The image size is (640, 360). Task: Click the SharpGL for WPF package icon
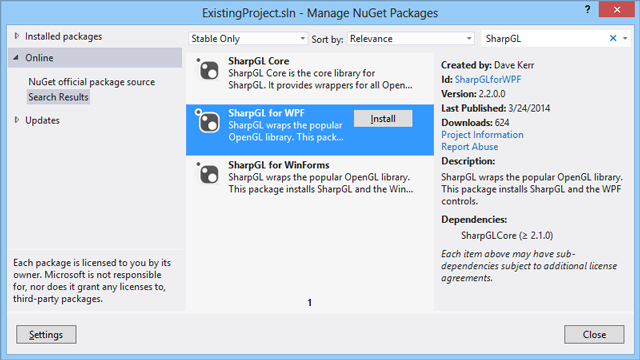208,121
